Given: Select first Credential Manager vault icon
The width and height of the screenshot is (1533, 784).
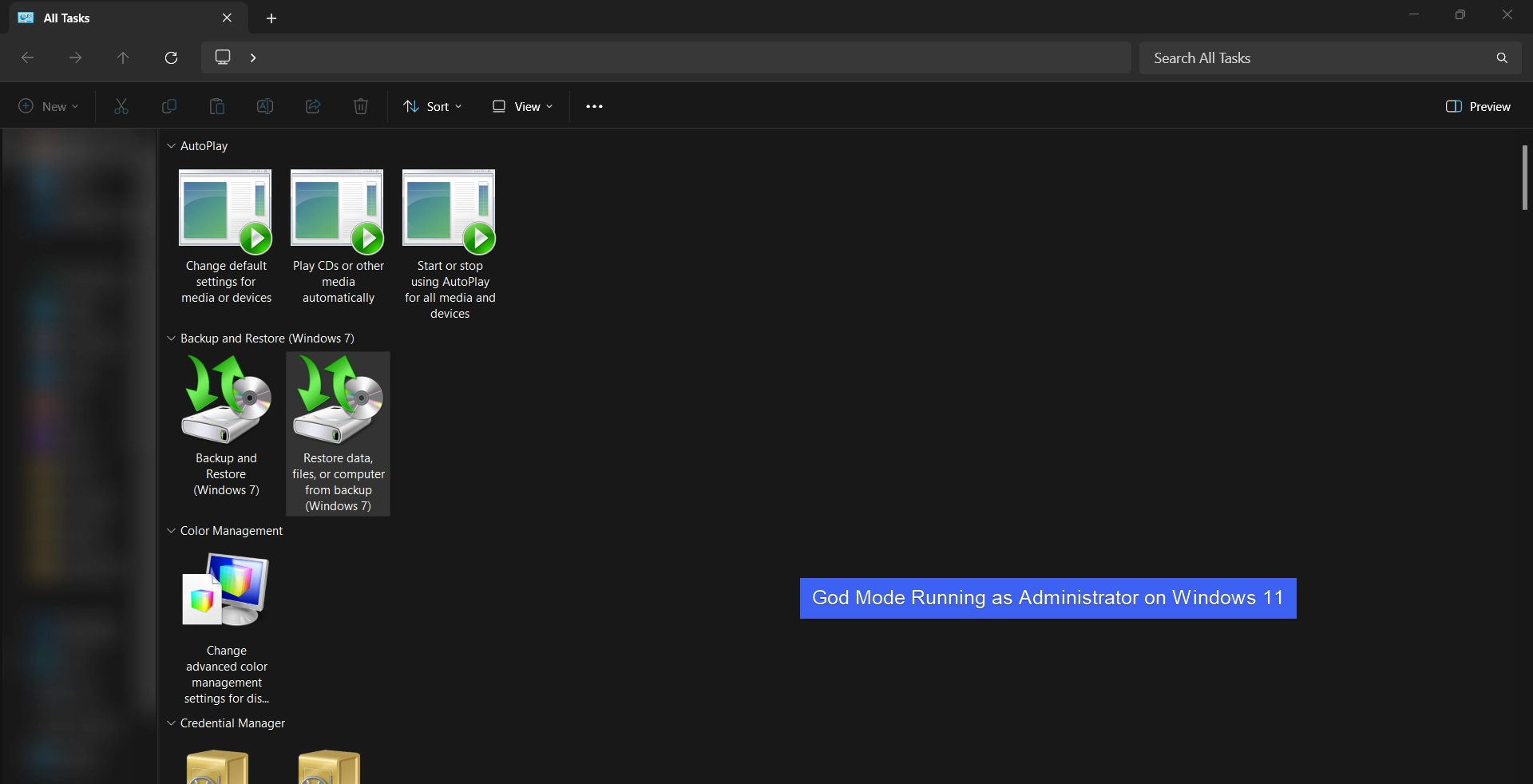Looking at the screenshot, I should 217,766.
